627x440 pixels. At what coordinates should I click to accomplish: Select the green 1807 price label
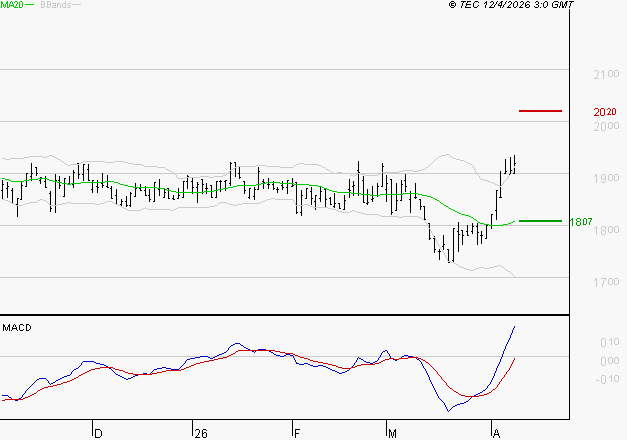pos(582,221)
